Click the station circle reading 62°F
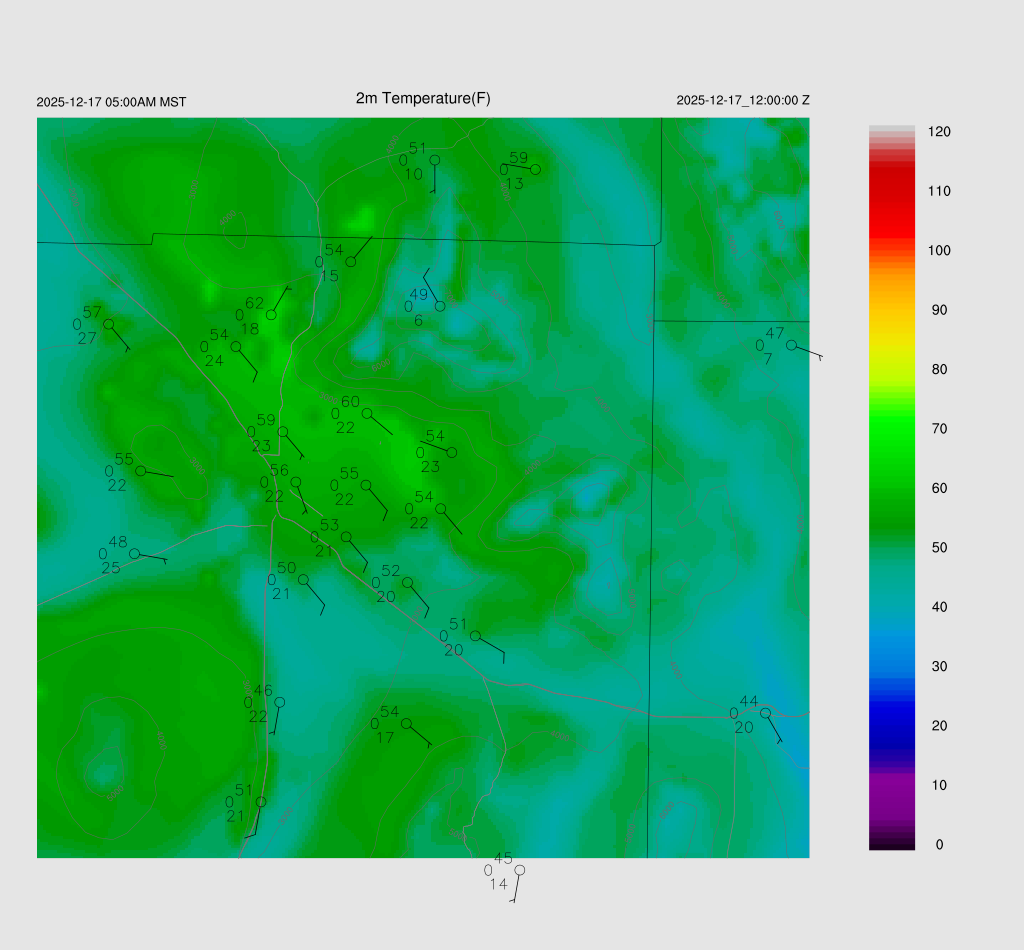Viewport: 1024px width, 950px height. coord(271,315)
